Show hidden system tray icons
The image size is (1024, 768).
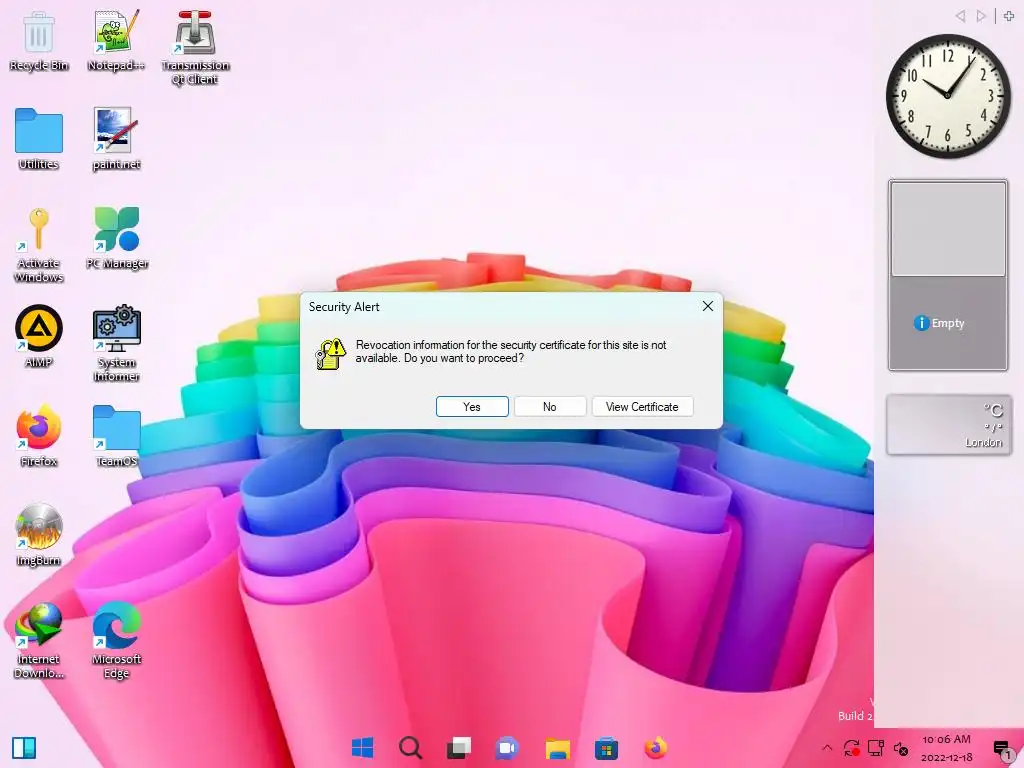(827, 748)
